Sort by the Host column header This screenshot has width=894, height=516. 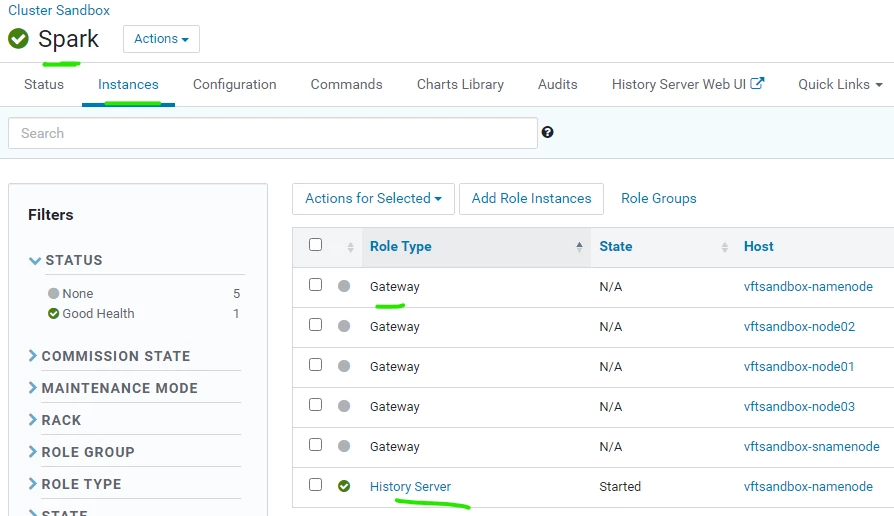(758, 246)
